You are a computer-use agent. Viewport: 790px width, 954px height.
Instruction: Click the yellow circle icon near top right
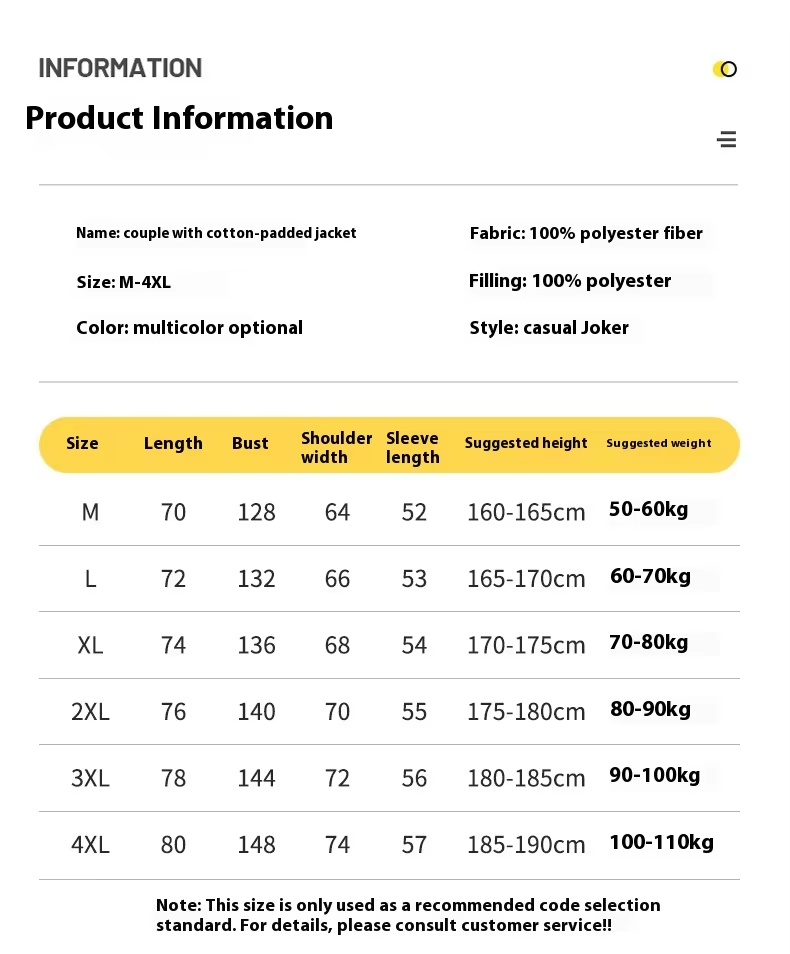pyautogui.click(x=725, y=69)
